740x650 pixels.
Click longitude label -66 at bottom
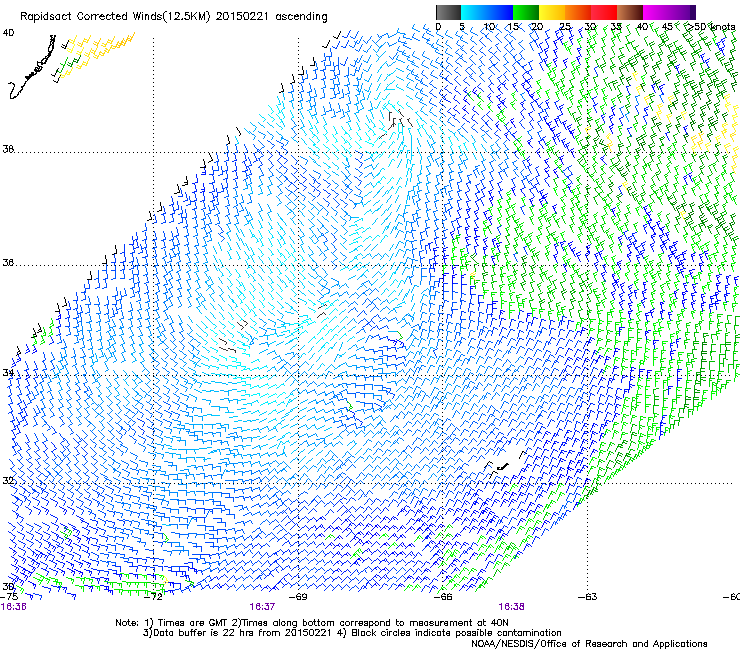pyautogui.click(x=442, y=597)
